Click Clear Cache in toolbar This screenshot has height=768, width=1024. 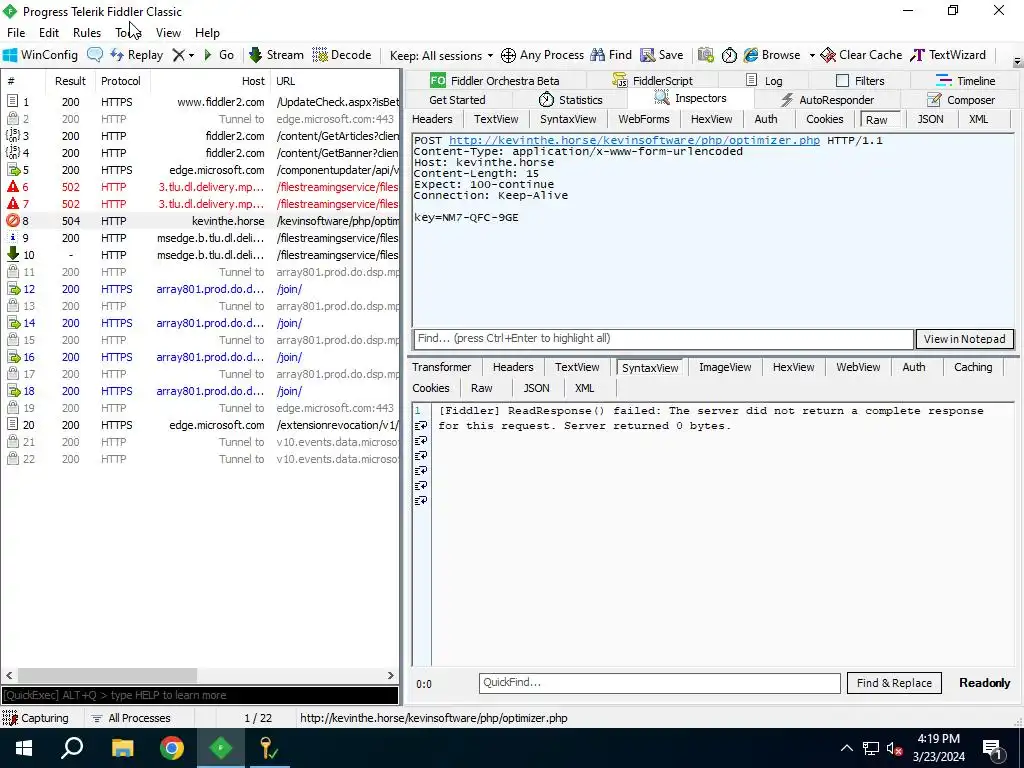coord(861,55)
